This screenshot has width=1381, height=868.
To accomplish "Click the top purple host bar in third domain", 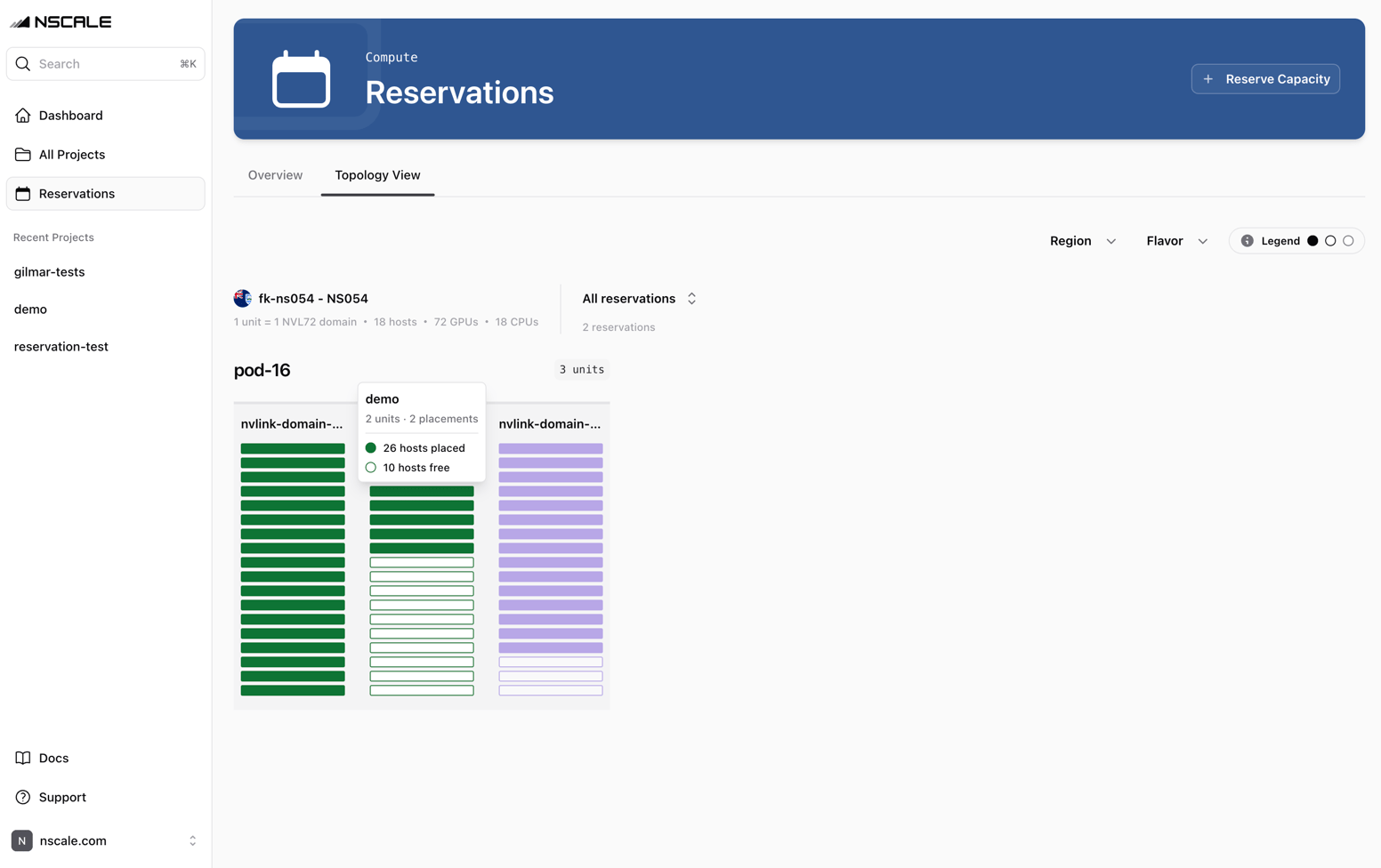I will pos(551,449).
